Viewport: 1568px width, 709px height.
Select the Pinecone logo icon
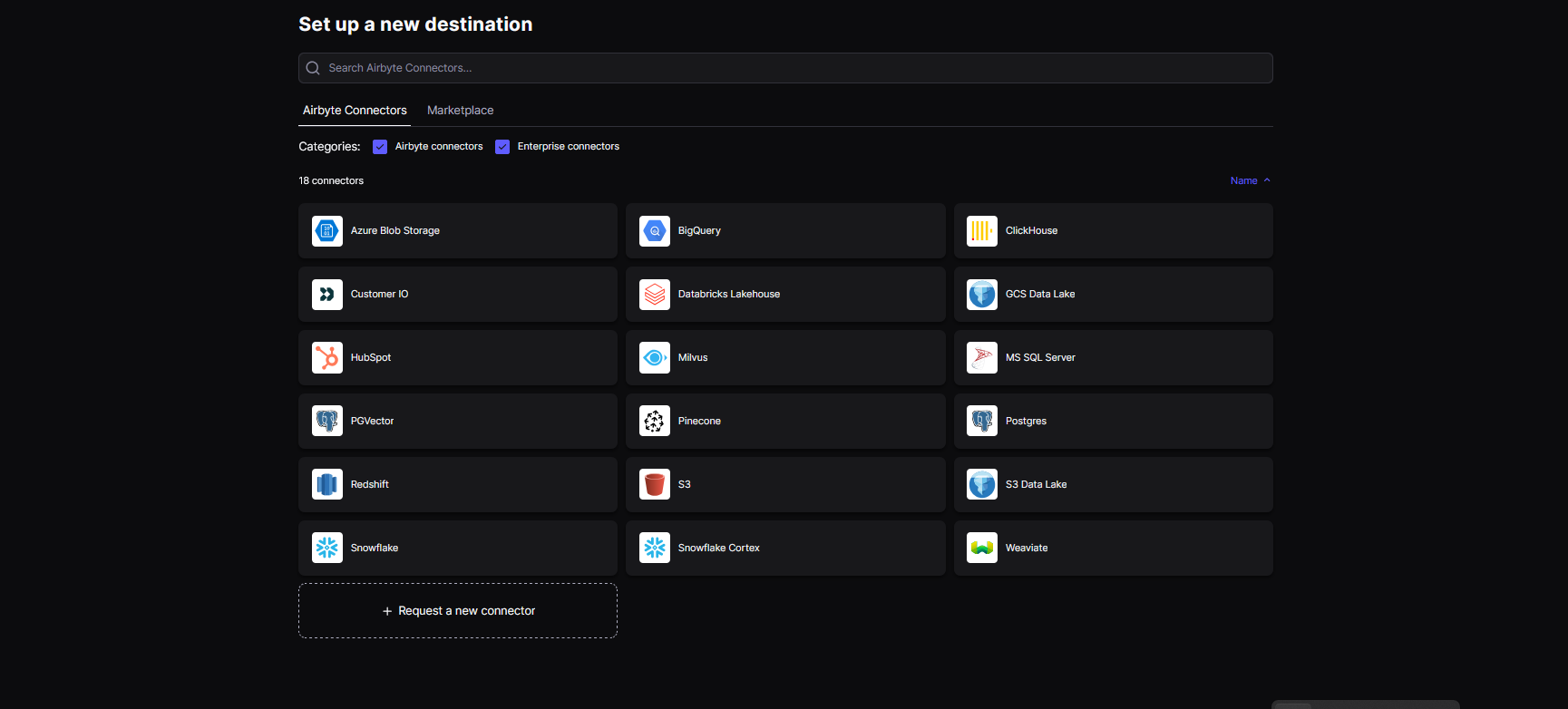coord(654,422)
